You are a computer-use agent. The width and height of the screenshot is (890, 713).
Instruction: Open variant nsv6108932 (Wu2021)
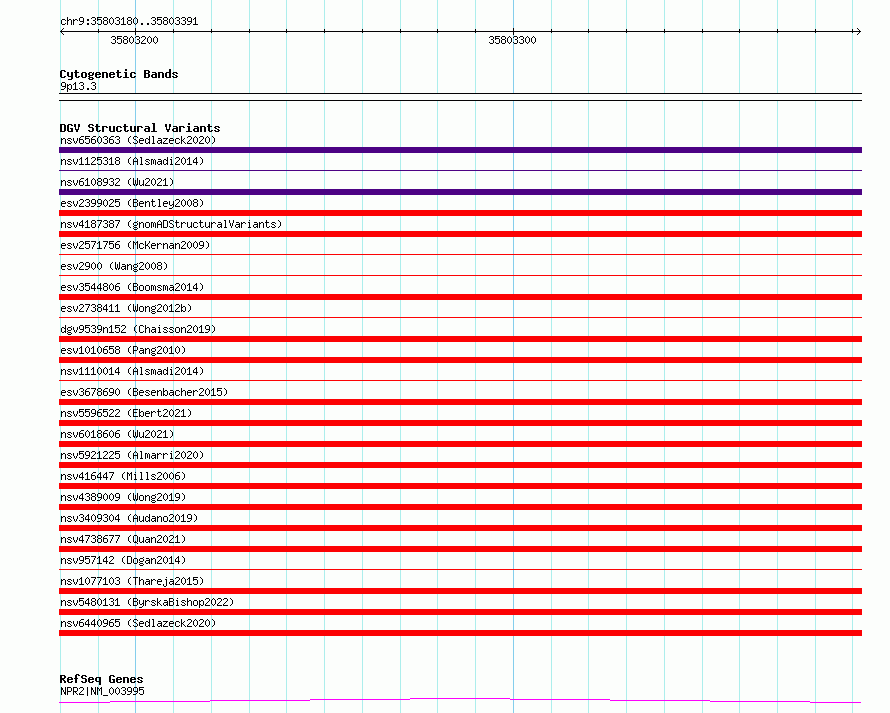coord(117,182)
